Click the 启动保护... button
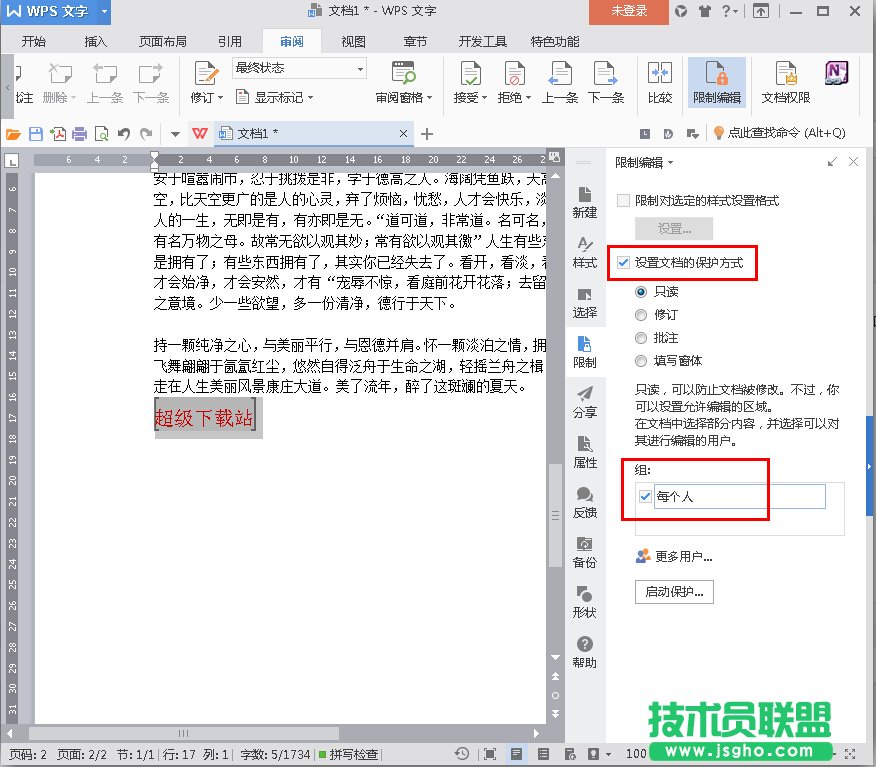 click(x=674, y=591)
